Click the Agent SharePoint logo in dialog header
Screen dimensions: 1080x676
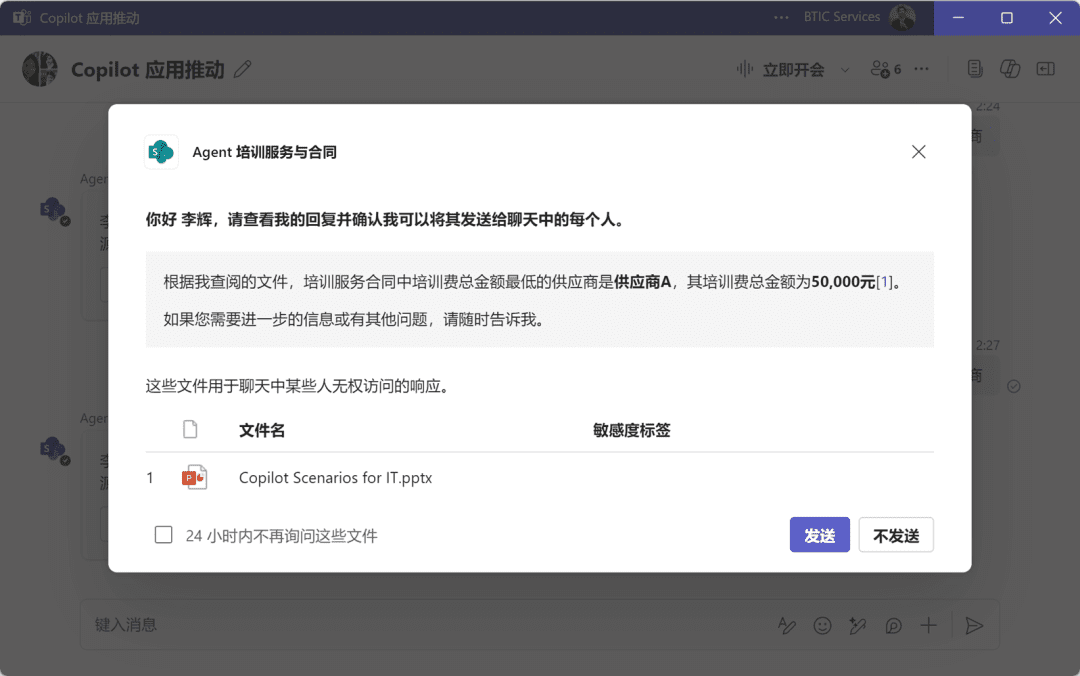tap(161, 152)
